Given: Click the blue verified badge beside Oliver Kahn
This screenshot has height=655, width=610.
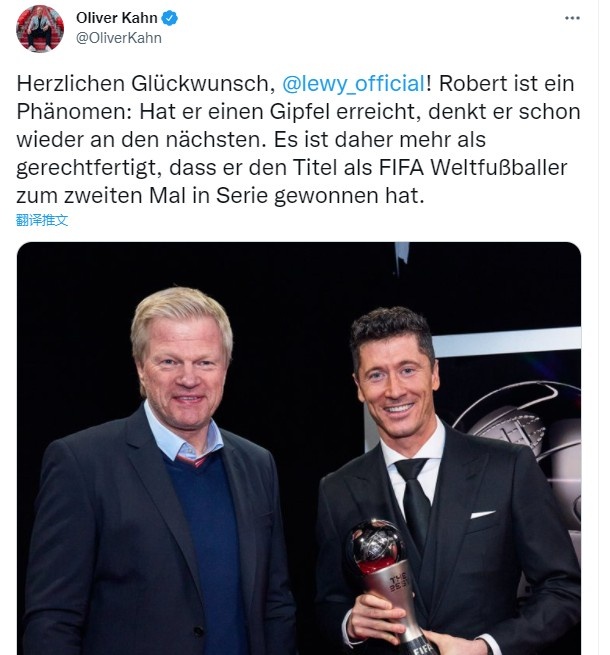Looking at the screenshot, I should pyautogui.click(x=170, y=18).
